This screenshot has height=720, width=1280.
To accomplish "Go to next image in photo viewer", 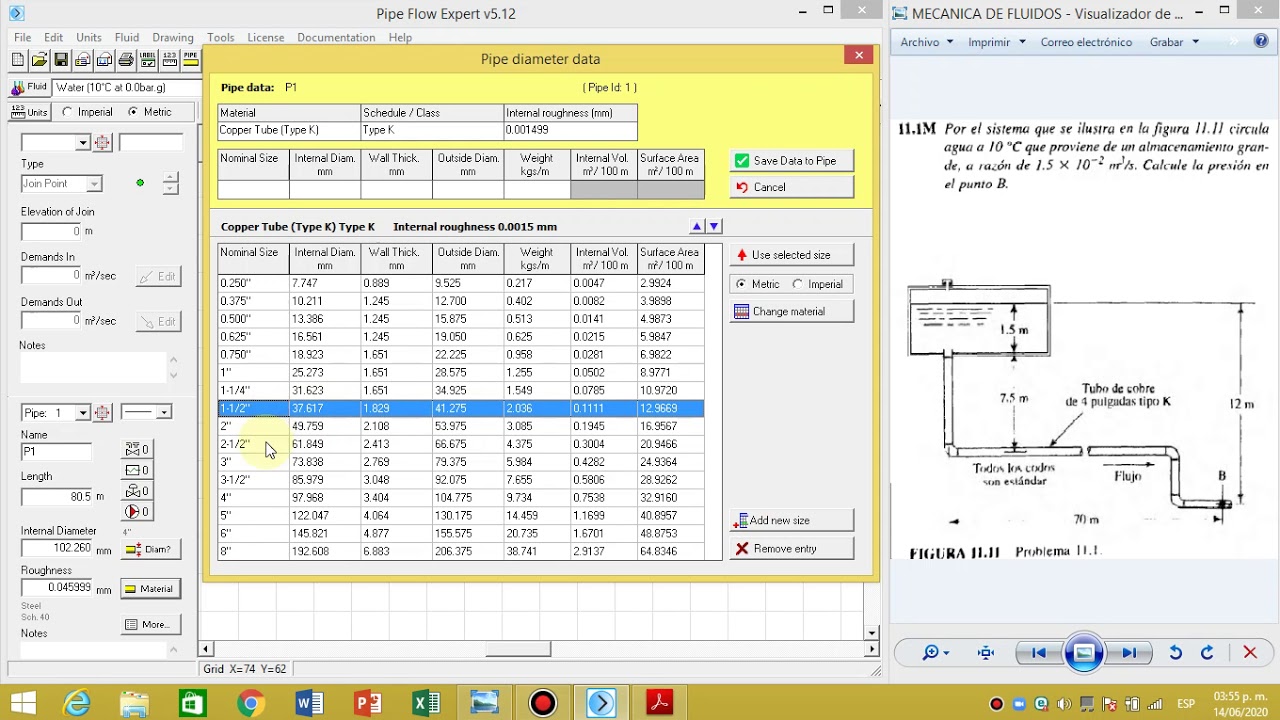I will (1129, 653).
